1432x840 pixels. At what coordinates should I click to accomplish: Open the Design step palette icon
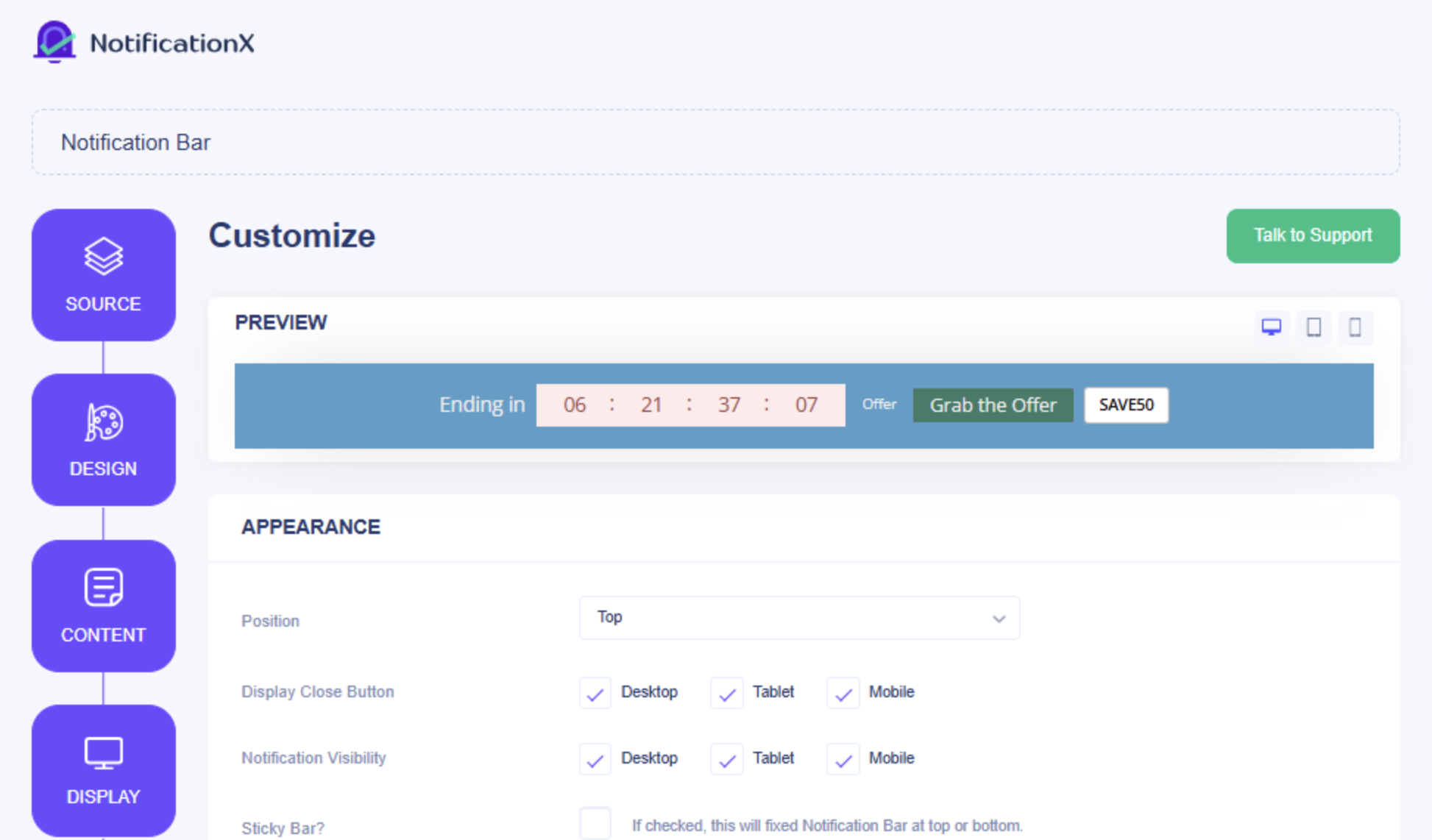click(104, 422)
